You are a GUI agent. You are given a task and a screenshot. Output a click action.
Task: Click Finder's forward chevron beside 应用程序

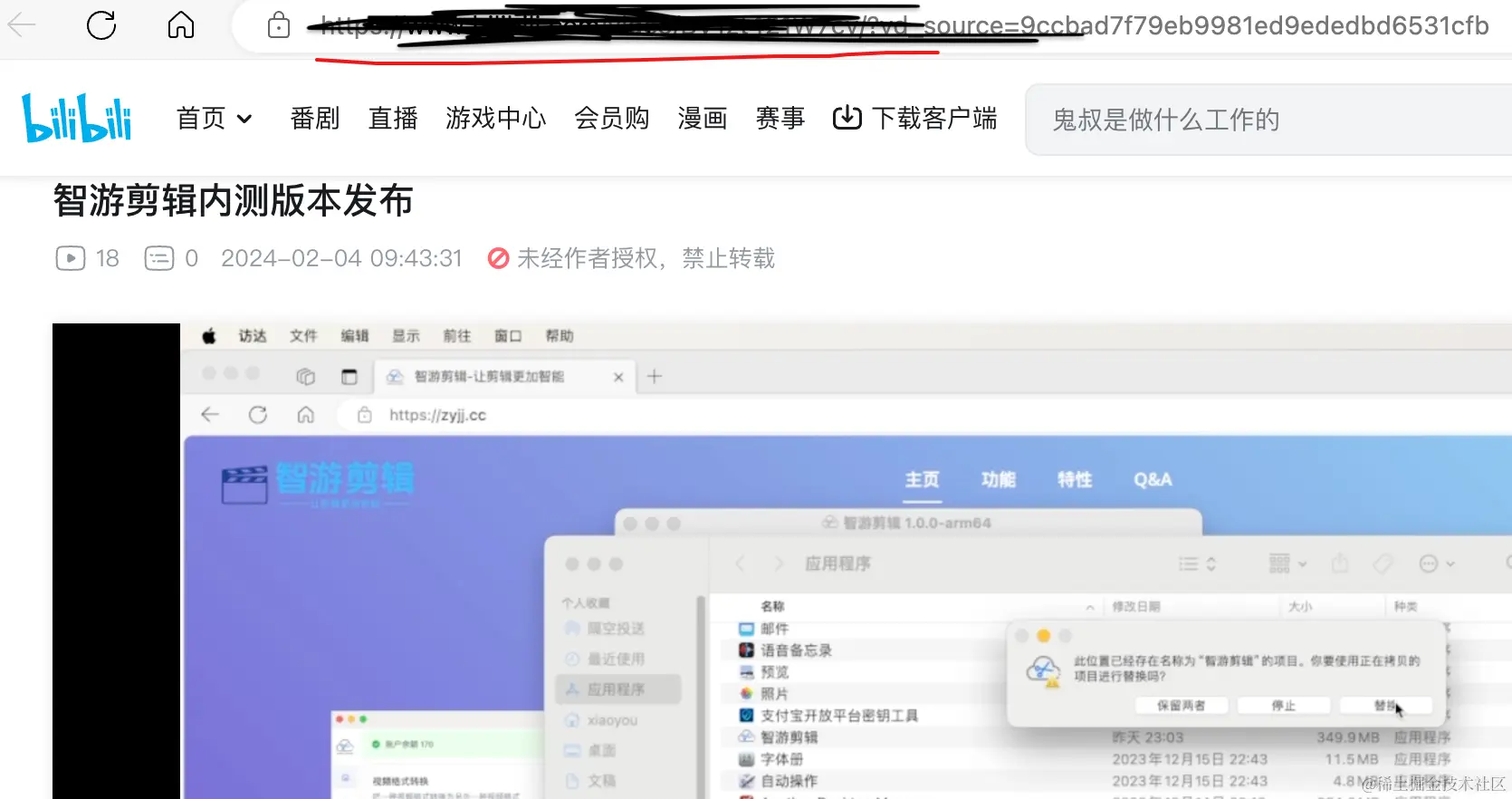coord(779,563)
